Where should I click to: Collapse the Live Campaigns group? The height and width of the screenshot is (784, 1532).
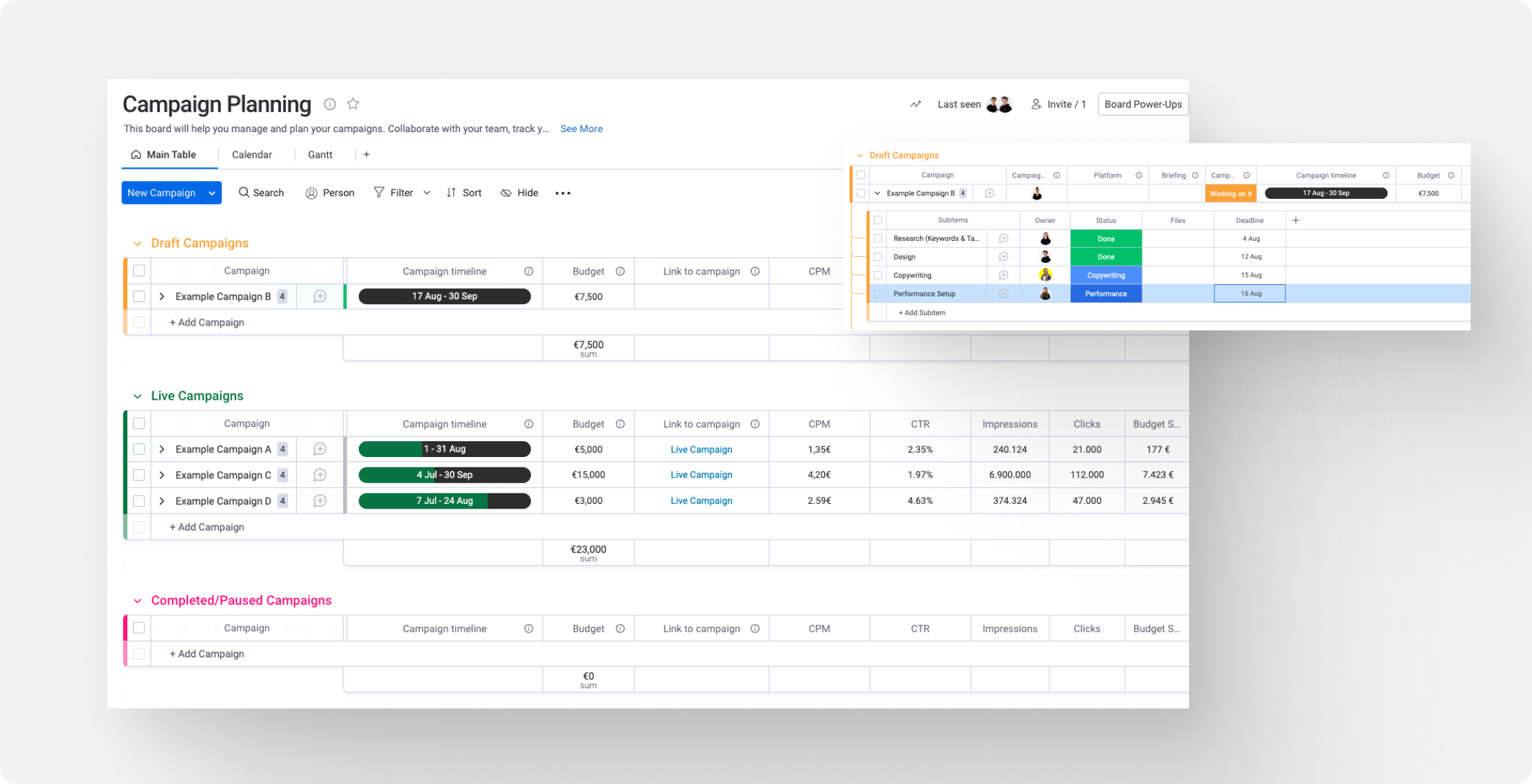pos(137,396)
